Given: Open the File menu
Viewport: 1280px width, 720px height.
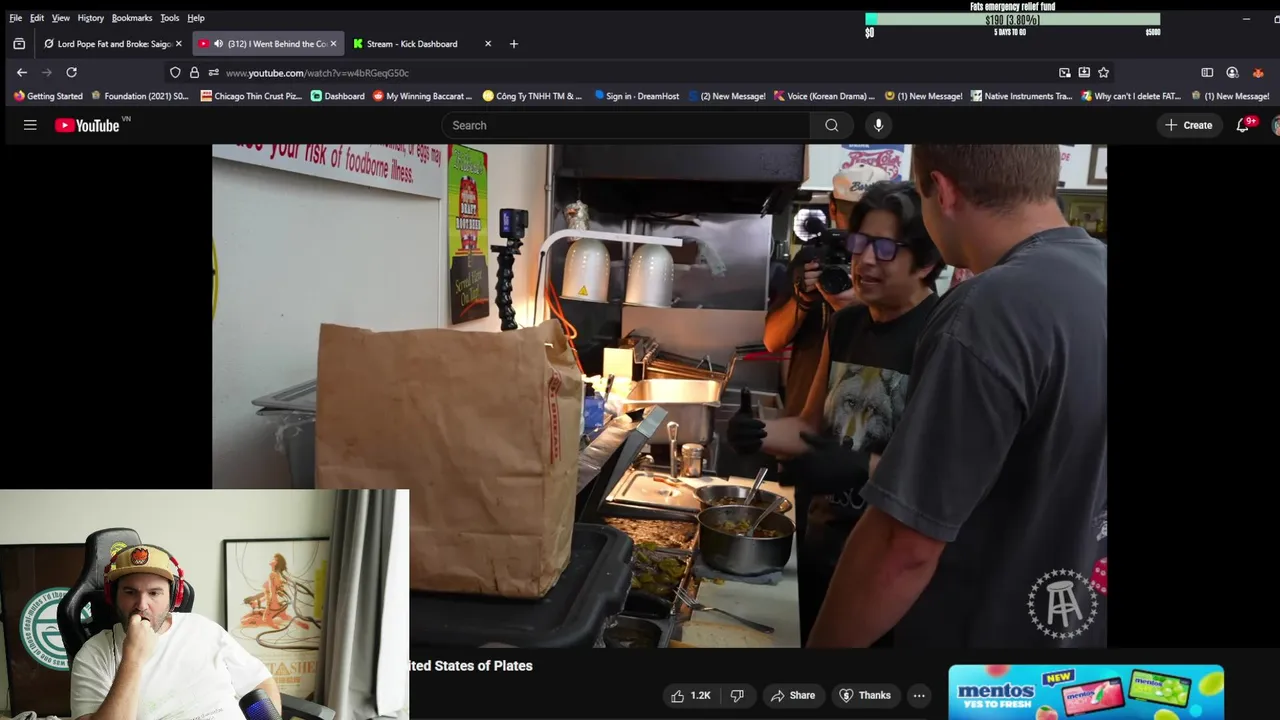Looking at the screenshot, I should [x=16, y=18].
